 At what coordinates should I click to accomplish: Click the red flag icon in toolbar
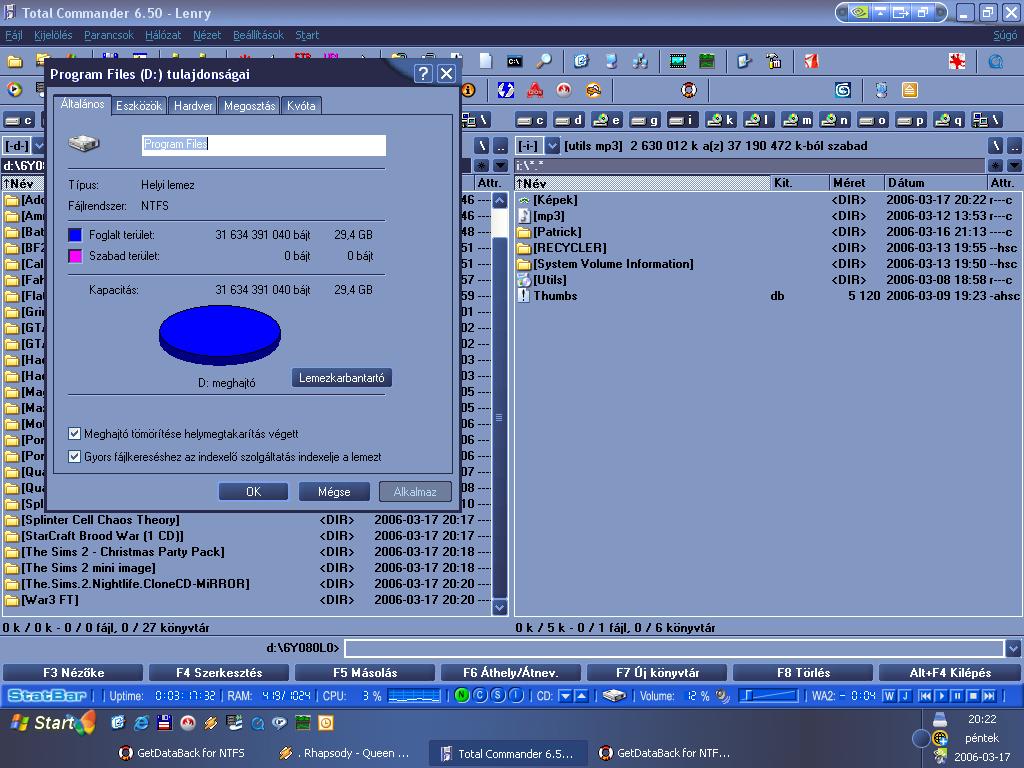811,61
